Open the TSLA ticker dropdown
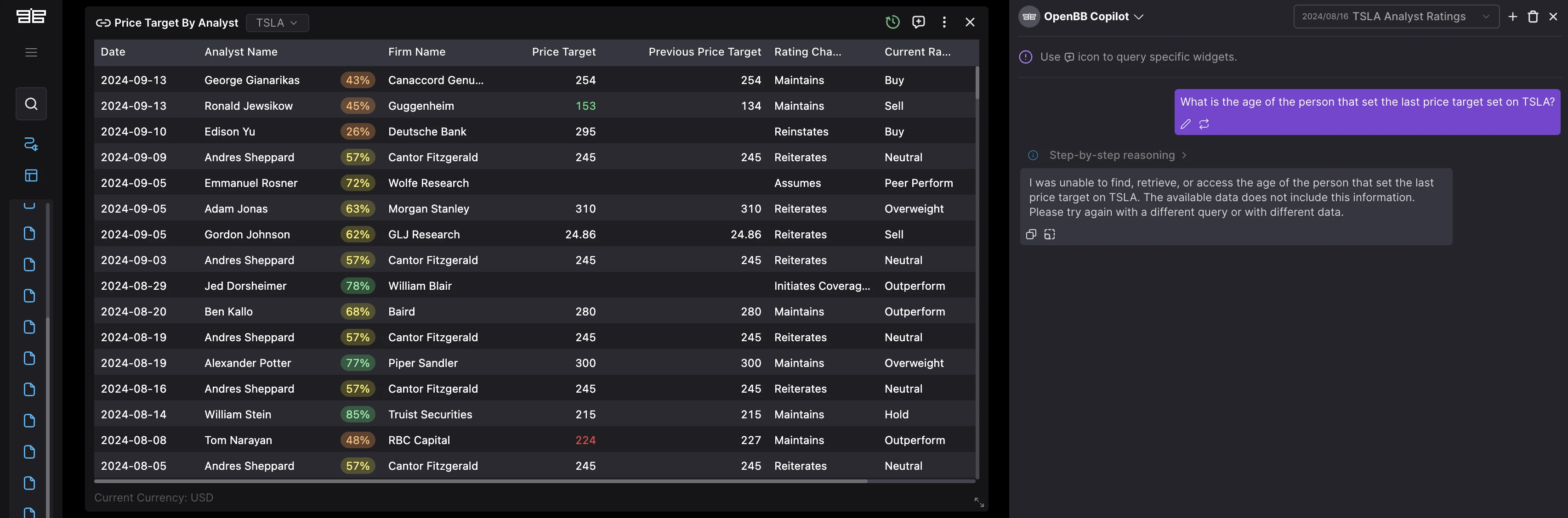Image resolution: width=1568 pixels, height=518 pixels. click(277, 23)
